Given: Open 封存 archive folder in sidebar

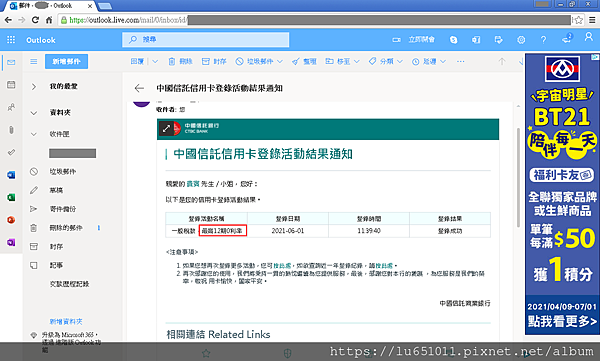Looking at the screenshot, I should (56, 247).
